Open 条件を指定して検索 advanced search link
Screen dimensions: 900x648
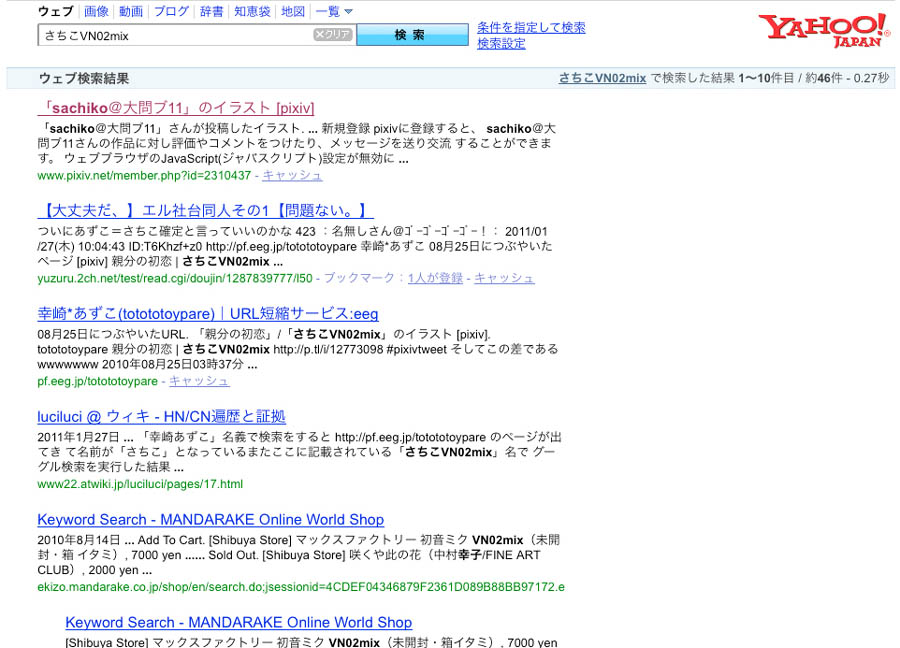pos(531,28)
